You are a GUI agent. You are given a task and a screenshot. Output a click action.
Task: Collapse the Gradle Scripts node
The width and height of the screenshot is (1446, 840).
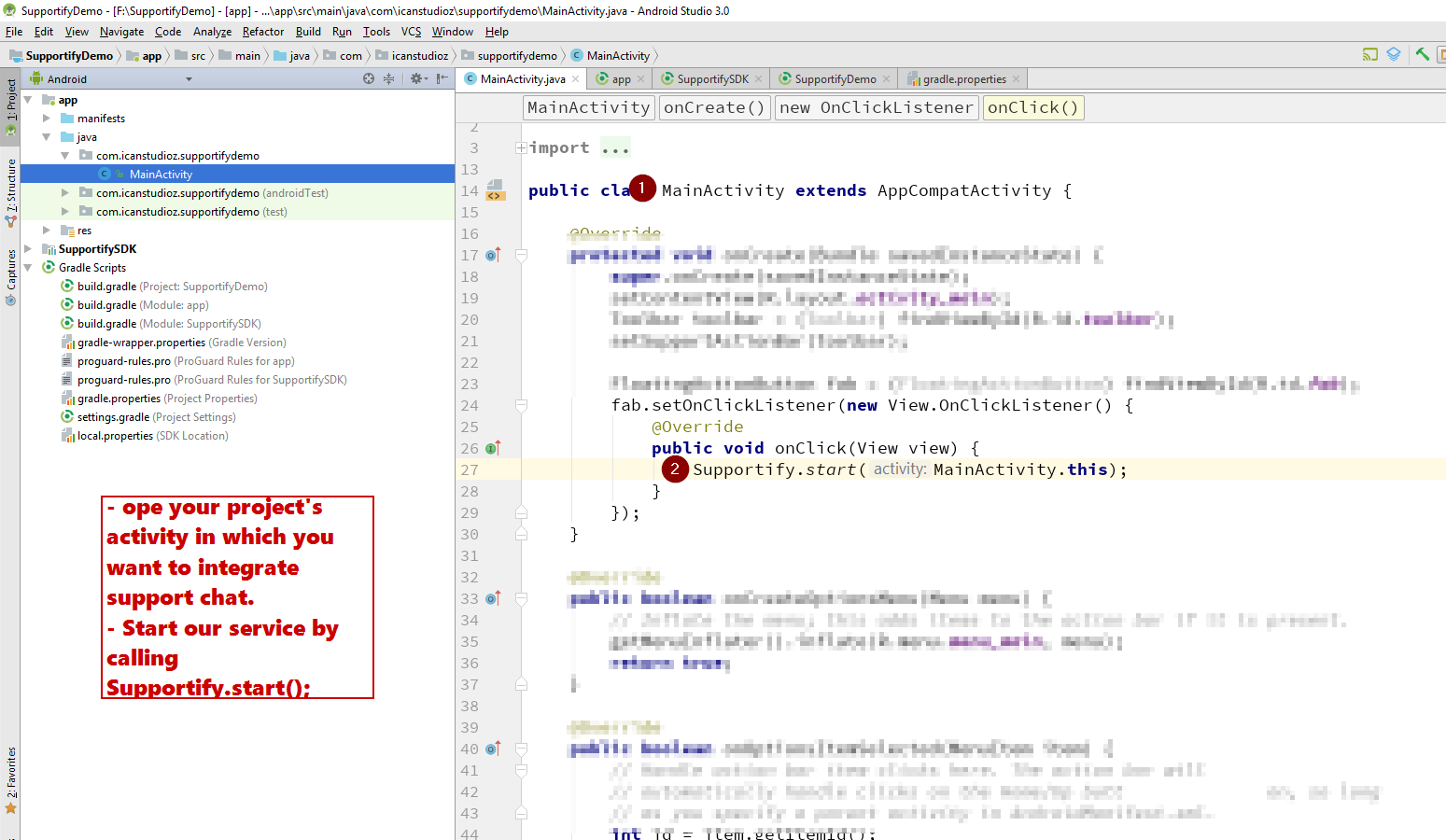pyautogui.click(x=28, y=268)
